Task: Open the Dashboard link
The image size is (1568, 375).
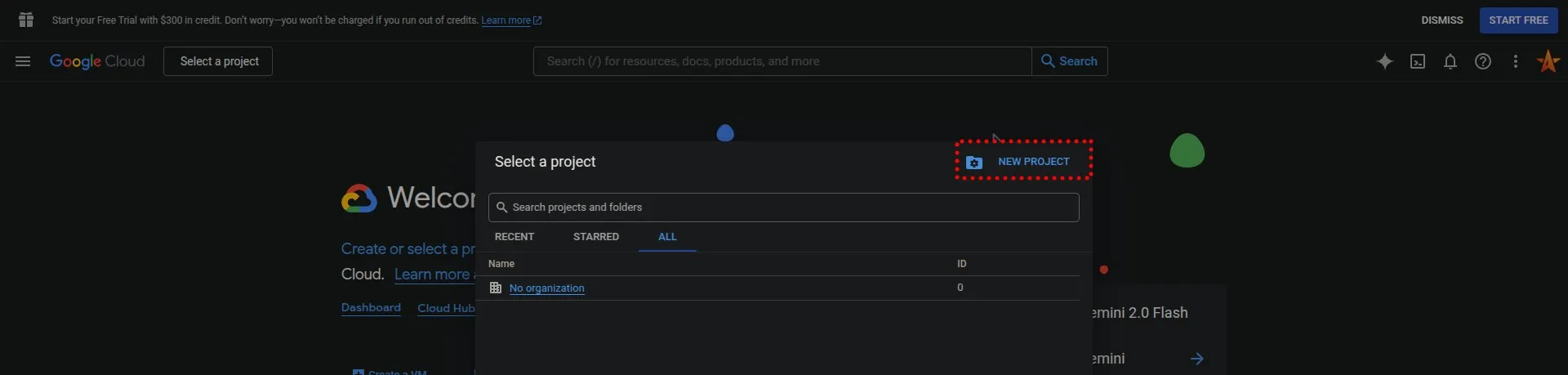Action: click(x=371, y=308)
